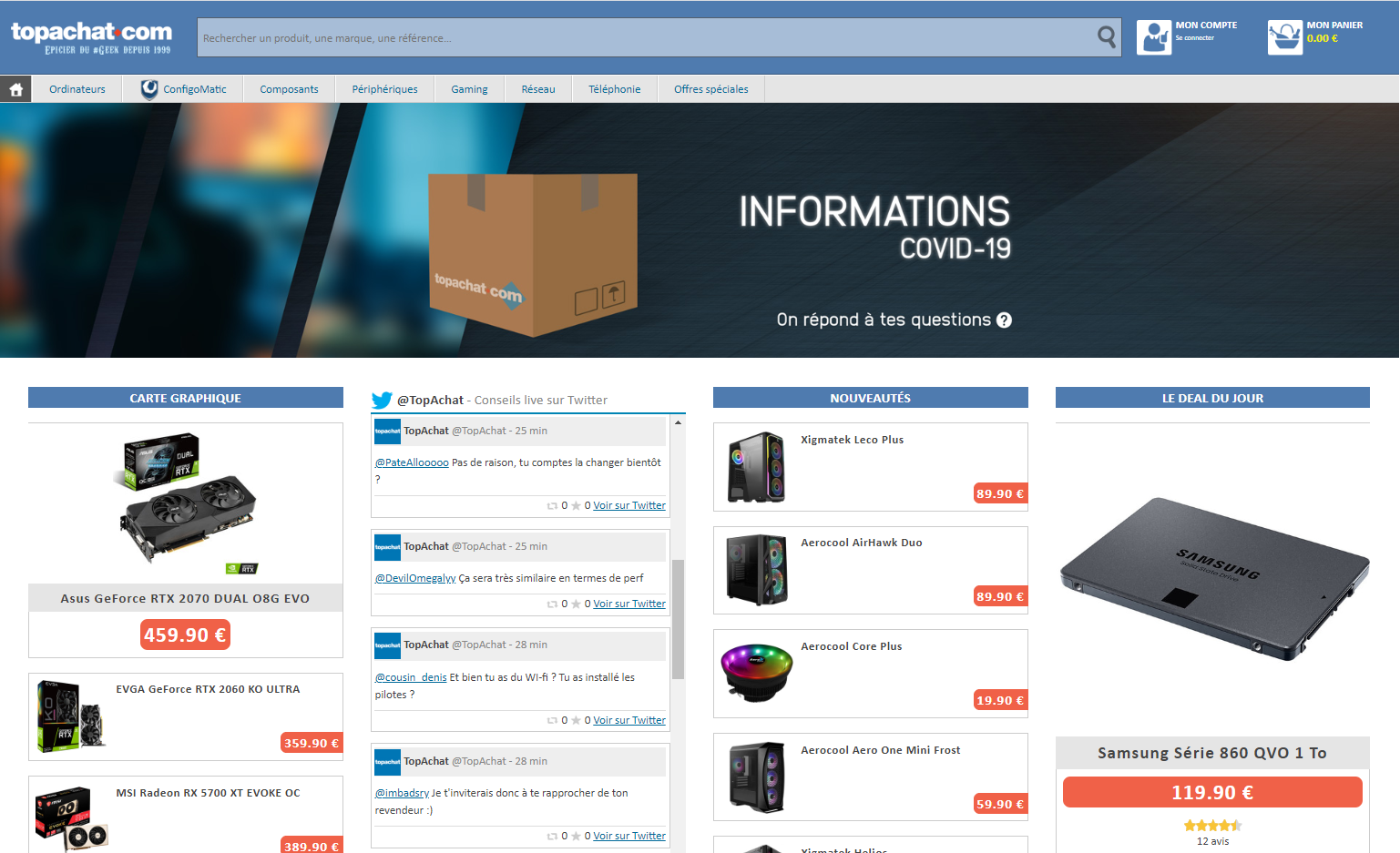The height and width of the screenshot is (853, 1400).
Task: Switch to the Gaming tab
Action: [469, 88]
